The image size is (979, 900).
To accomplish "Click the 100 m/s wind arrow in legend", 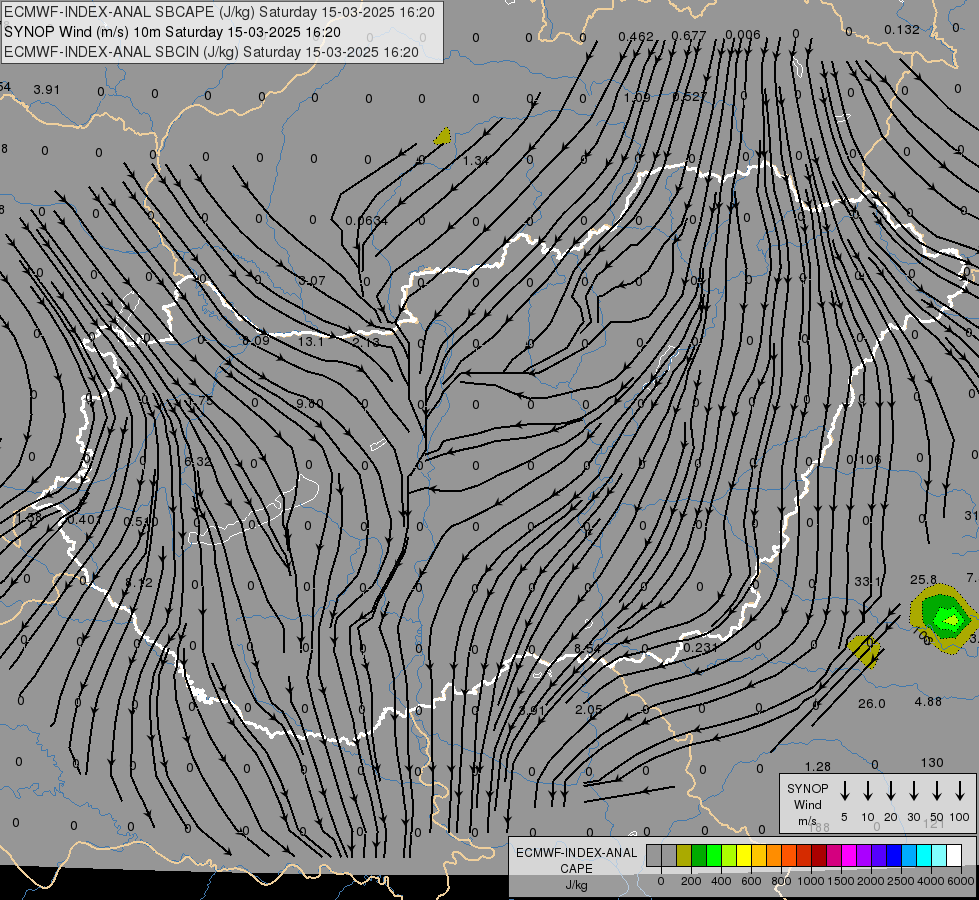I will (960, 791).
